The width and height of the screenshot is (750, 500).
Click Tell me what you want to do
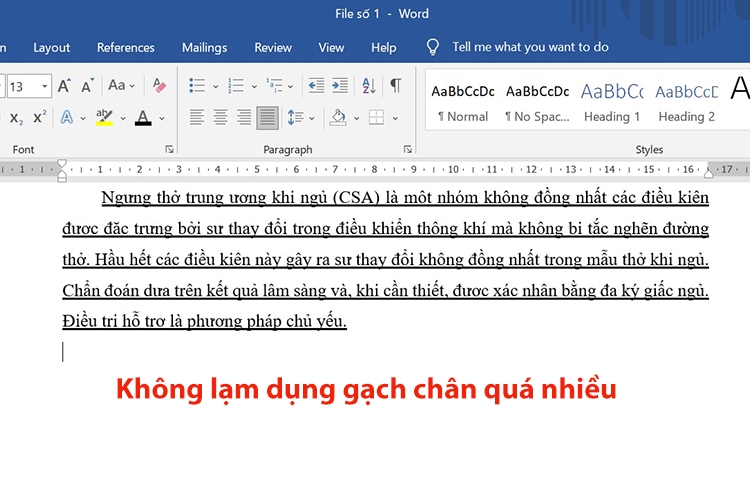click(530, 47)
